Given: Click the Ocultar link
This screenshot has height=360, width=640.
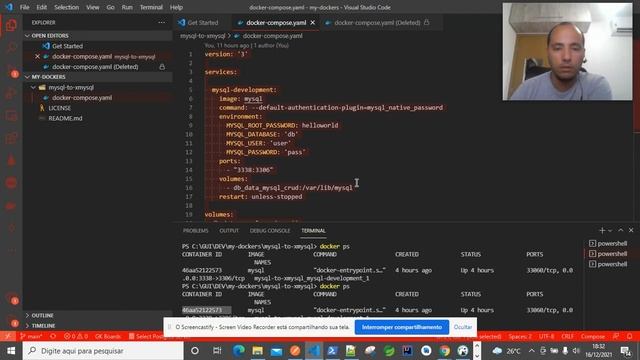Looking at the screenshot, I should point(463,327).
